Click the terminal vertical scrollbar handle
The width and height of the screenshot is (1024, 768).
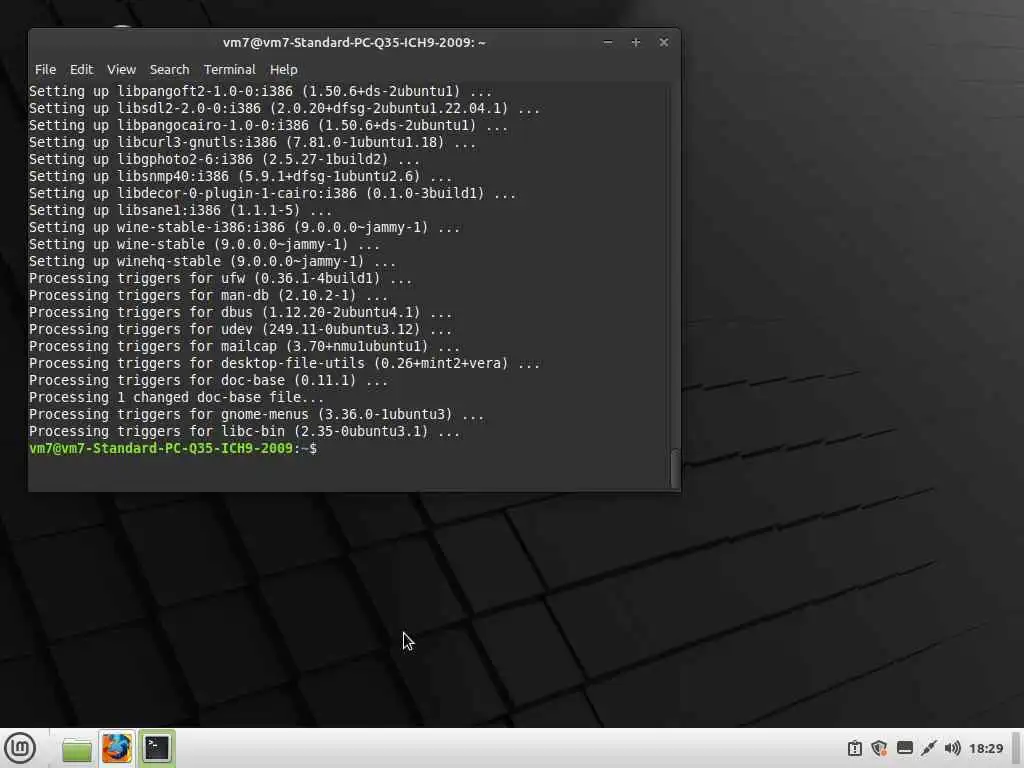[675, 468]
